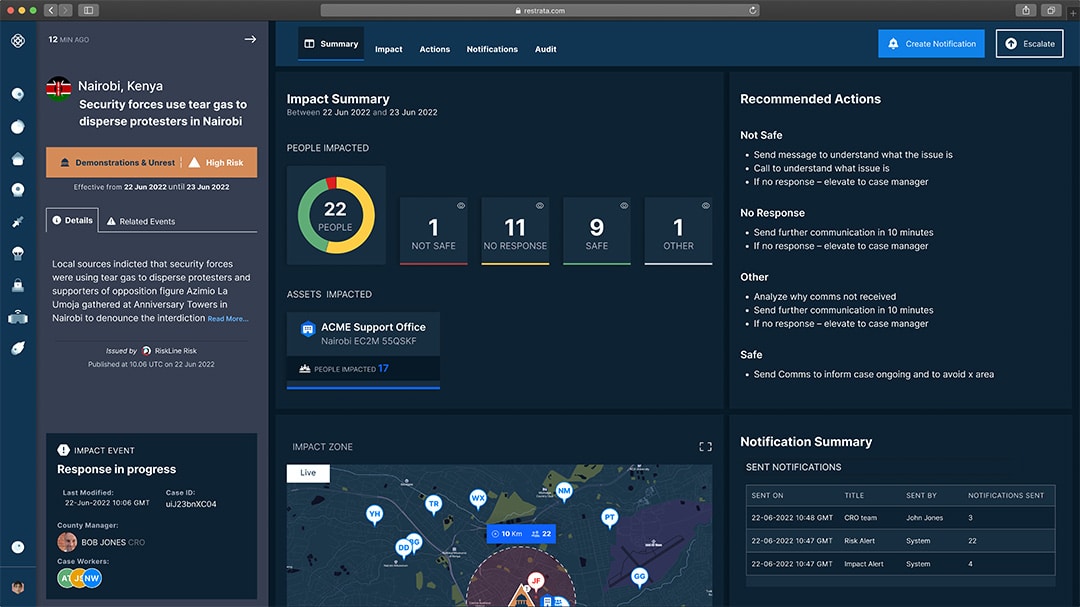The height and width of the screenshot is (607, 1080).
Task: Open the headset-shaped icon in left sidebar
Action: (18, 317)
